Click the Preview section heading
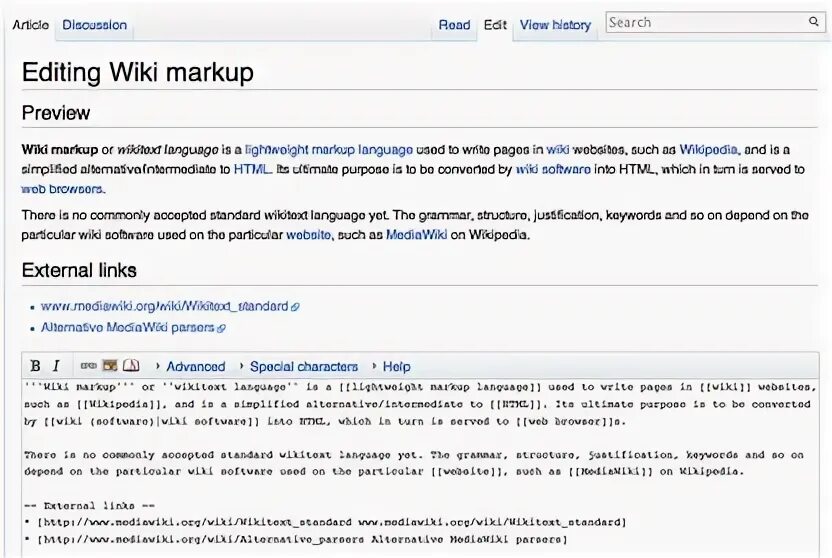Screen dimensions: 832x558 (x=56, y=113)
